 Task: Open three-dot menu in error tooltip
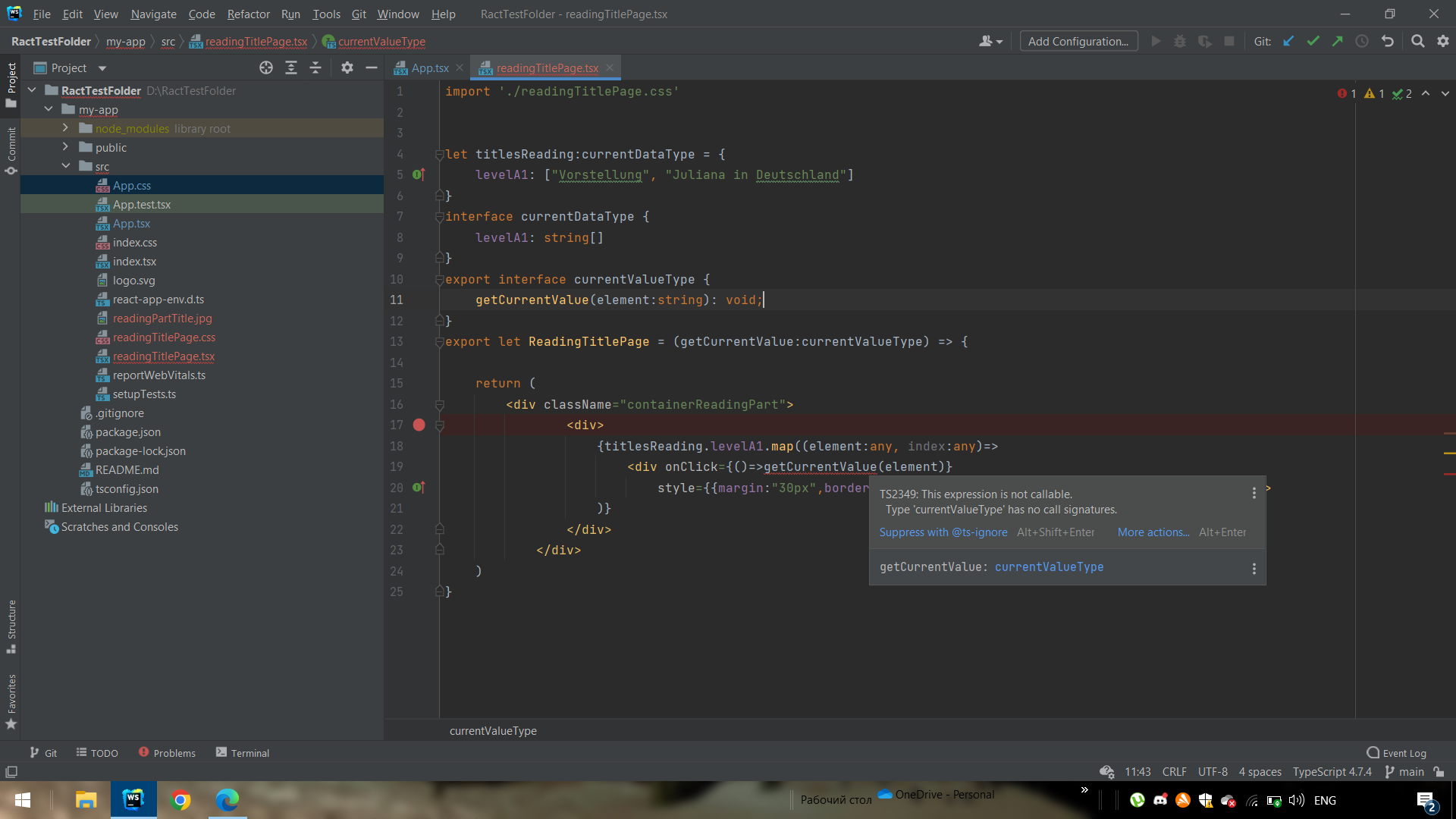click(x=1254, y=493)
